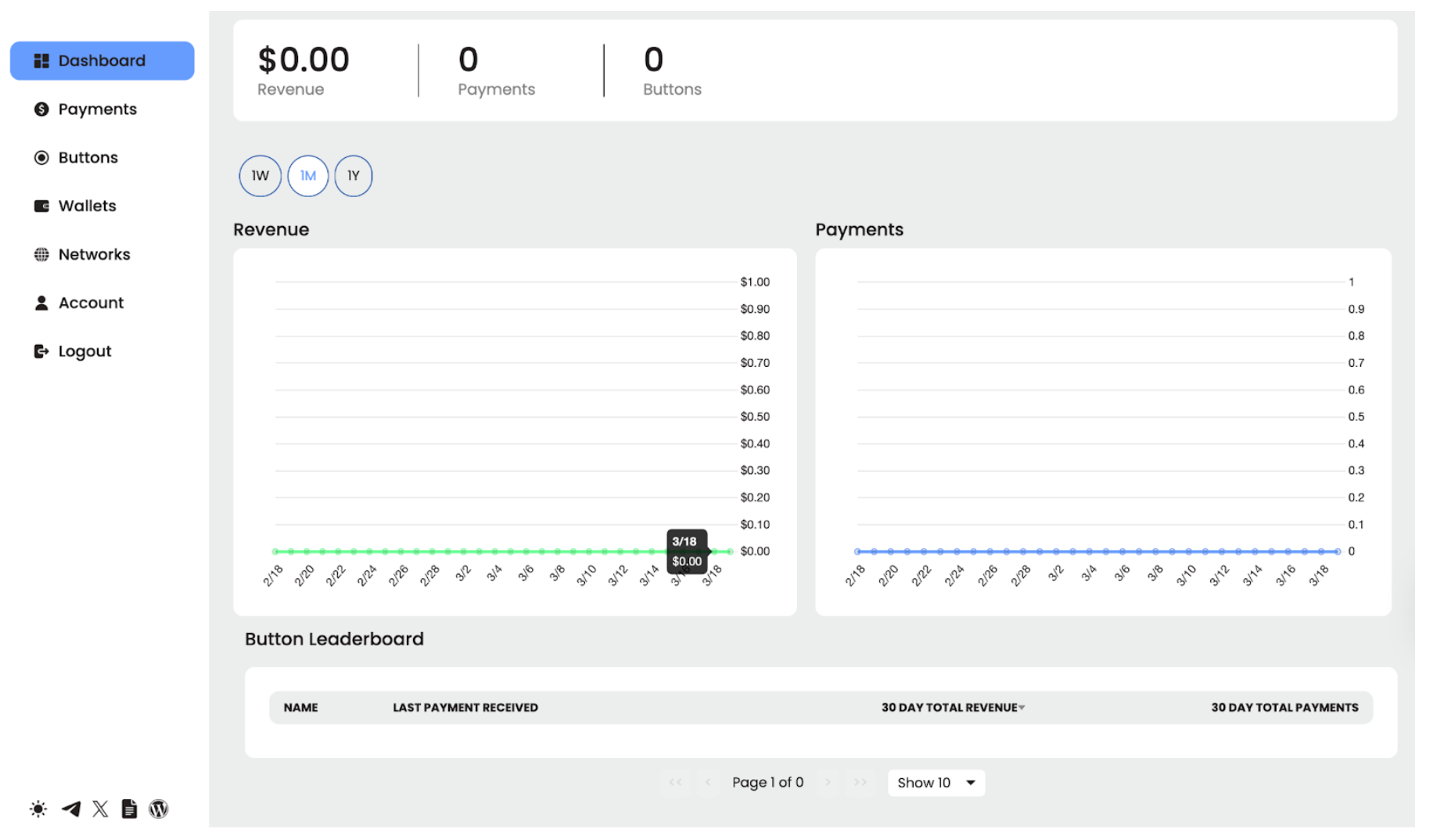Click the next page pagination arrow
The image size is (1455, 840).
coord(828,782)
